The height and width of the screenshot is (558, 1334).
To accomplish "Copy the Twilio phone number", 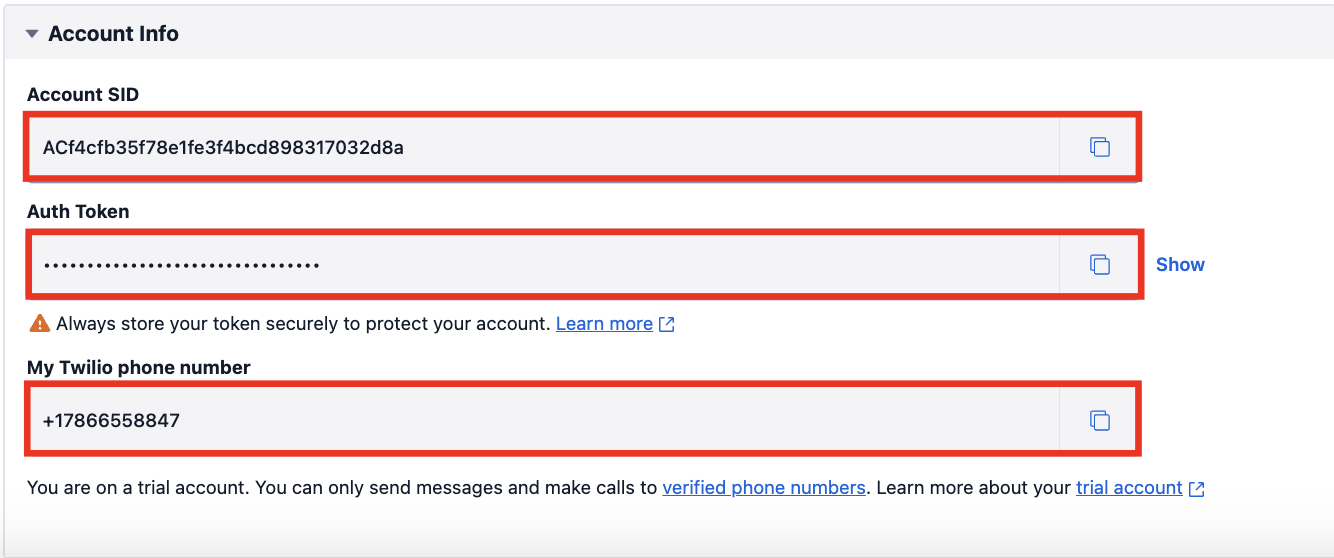I will coord(1099,421).
